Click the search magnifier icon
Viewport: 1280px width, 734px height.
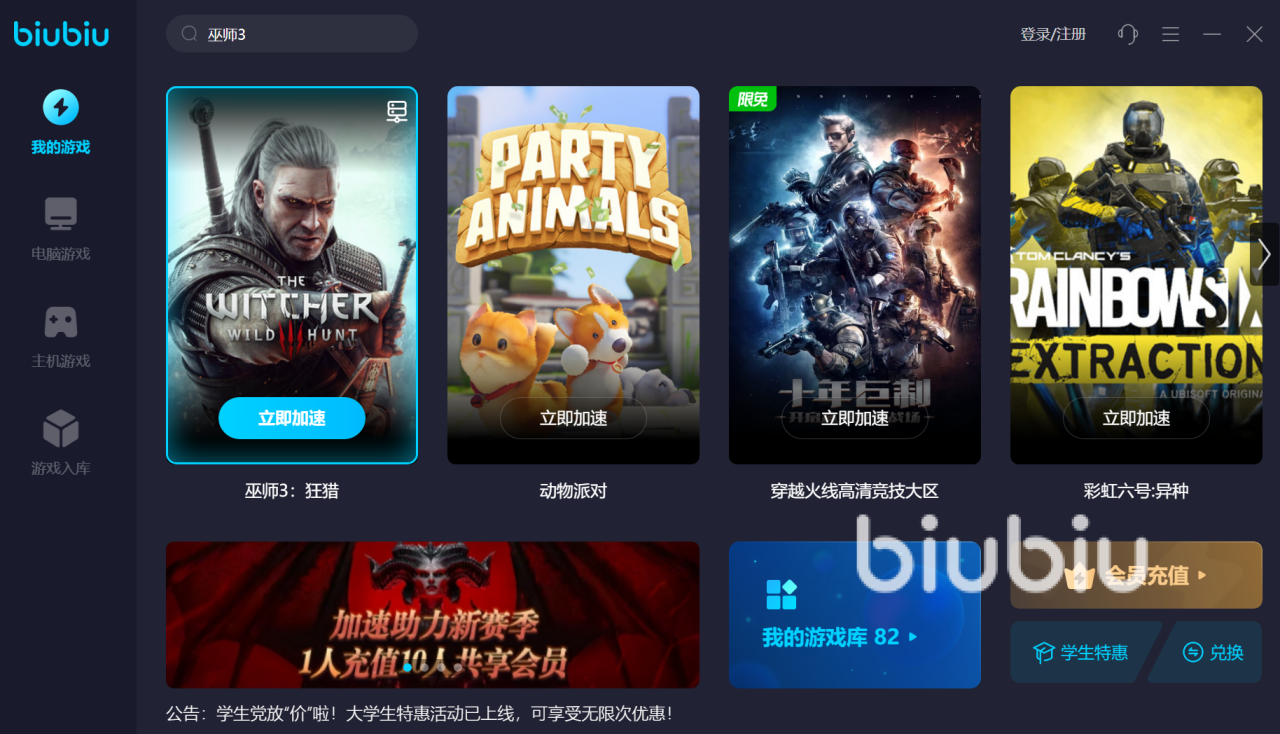tap(189, 34)
